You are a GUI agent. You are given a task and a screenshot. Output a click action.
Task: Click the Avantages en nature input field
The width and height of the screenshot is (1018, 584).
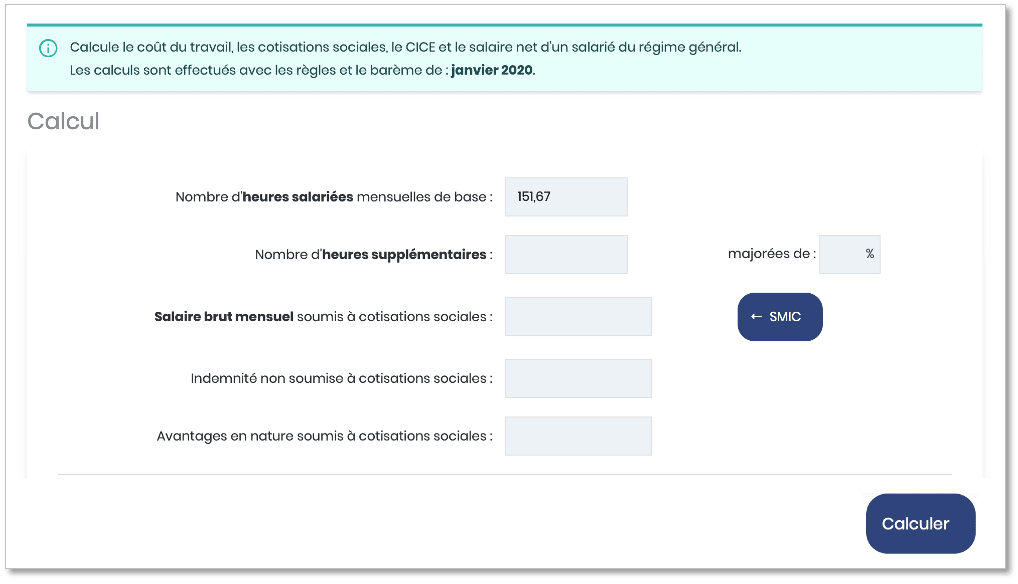[x=578, y=436]
